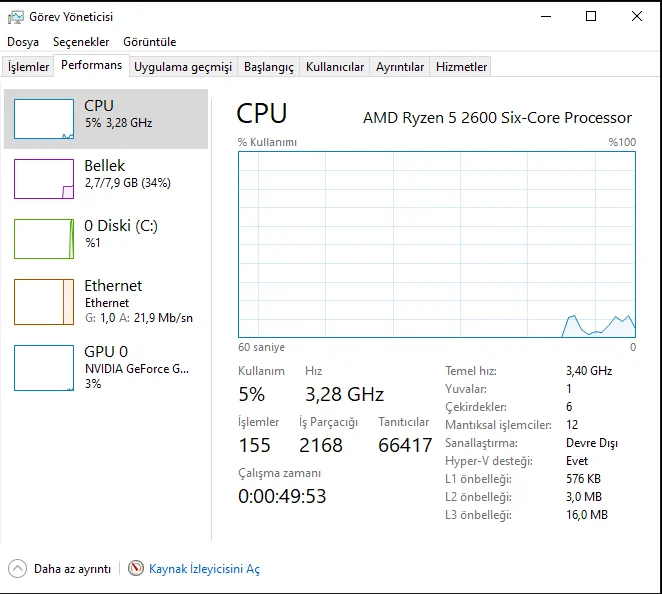This screenshot has height=594, width=662.
Task: Switch to the İşlemler tab
Action: (x=29, y=67)
